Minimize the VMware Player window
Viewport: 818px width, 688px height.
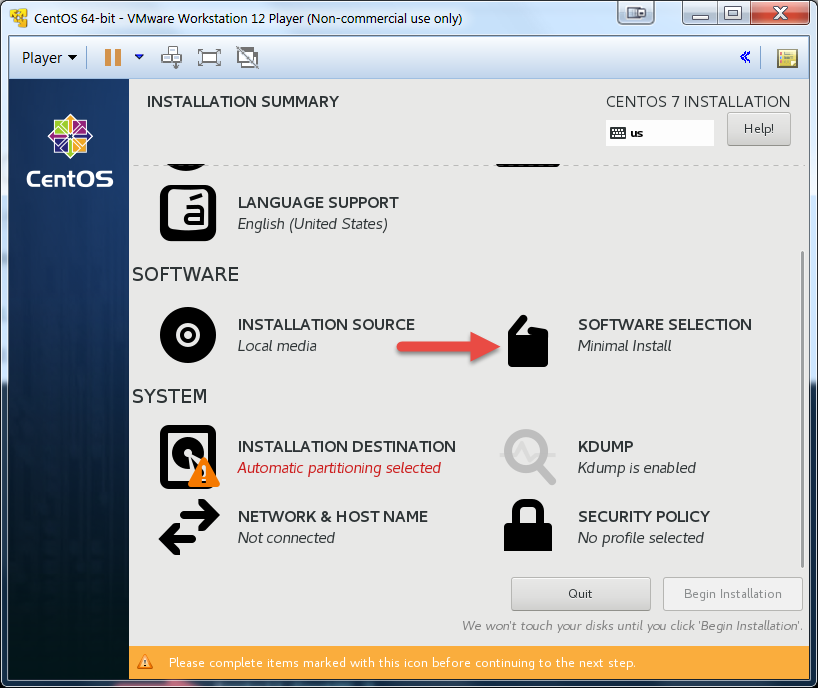point(700,13)
